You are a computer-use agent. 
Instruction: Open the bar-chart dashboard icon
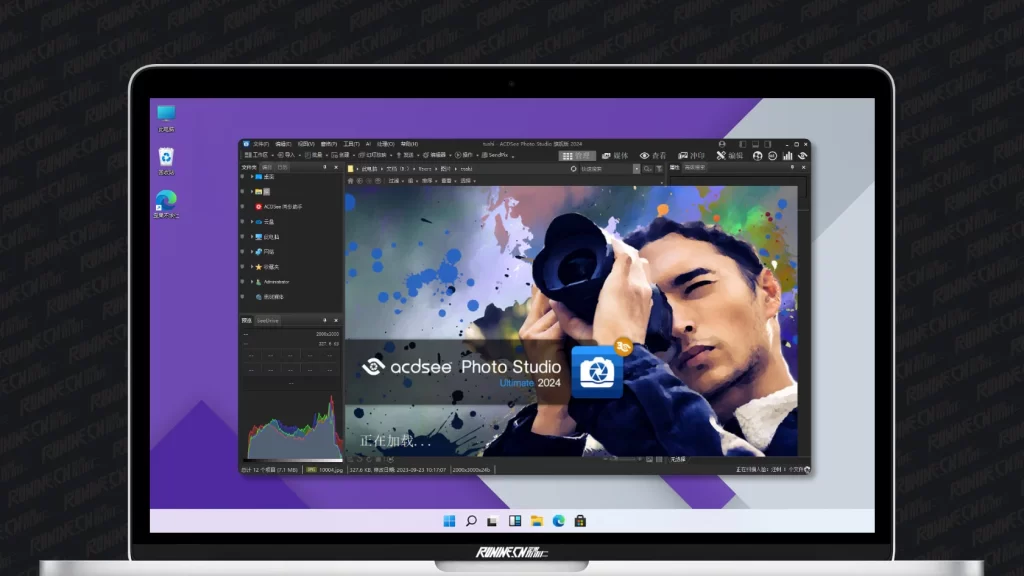click(787, 156)
